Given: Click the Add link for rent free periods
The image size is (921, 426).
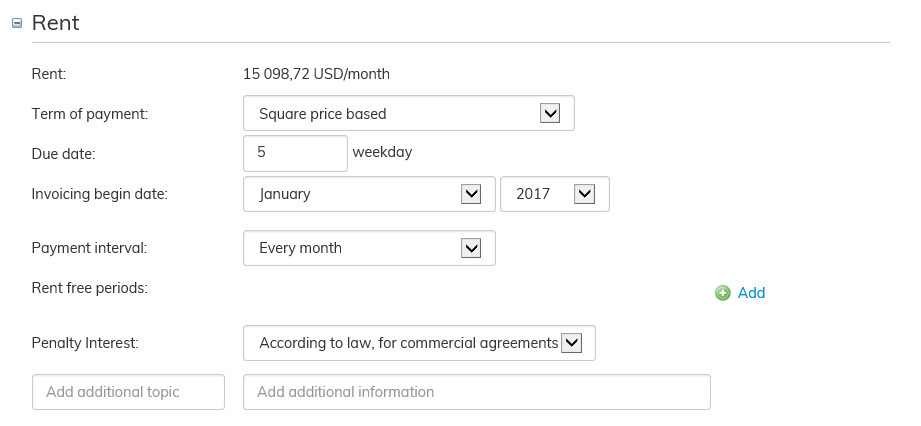Looking at the screenshot, I should coord(751,293).
